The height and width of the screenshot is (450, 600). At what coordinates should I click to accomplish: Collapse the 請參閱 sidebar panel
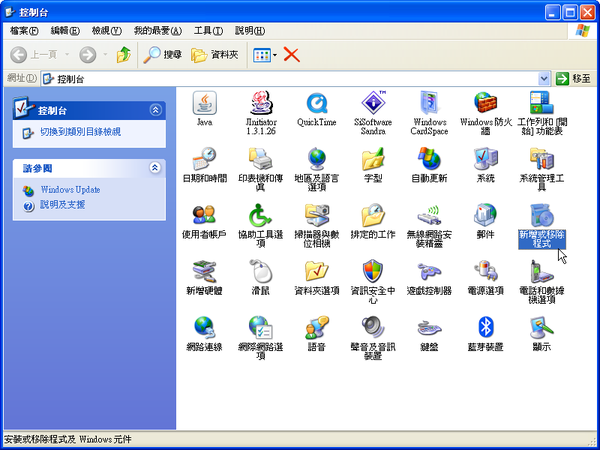click(155, 168)
